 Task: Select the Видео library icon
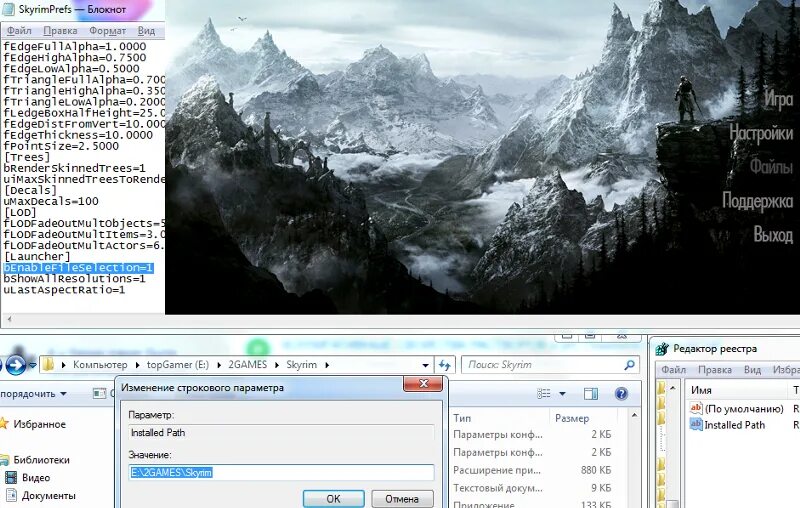point(11,477)
